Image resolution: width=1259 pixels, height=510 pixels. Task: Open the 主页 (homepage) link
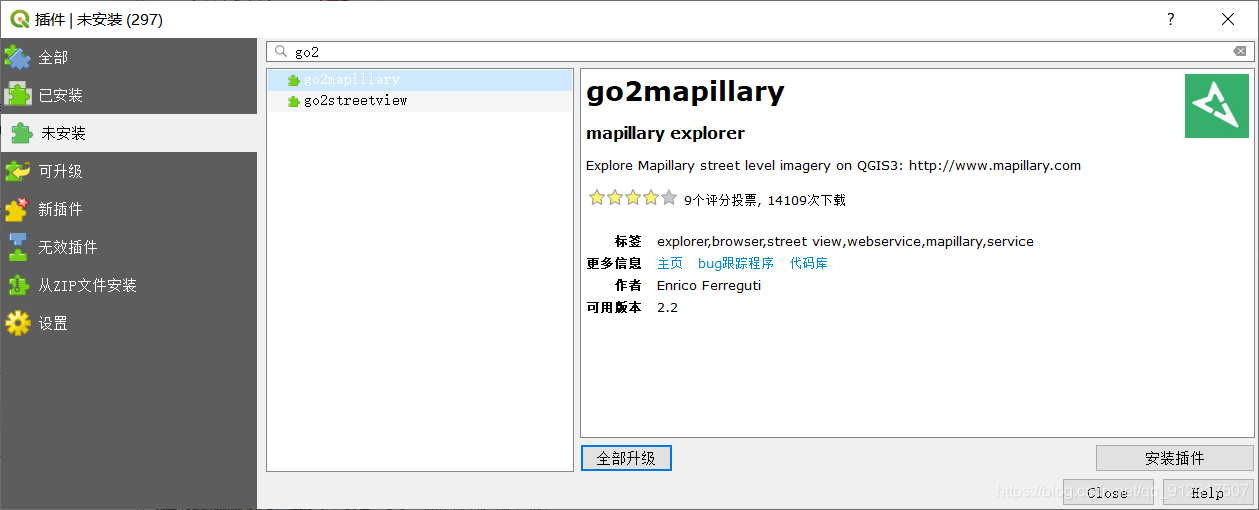click(670, 264)
